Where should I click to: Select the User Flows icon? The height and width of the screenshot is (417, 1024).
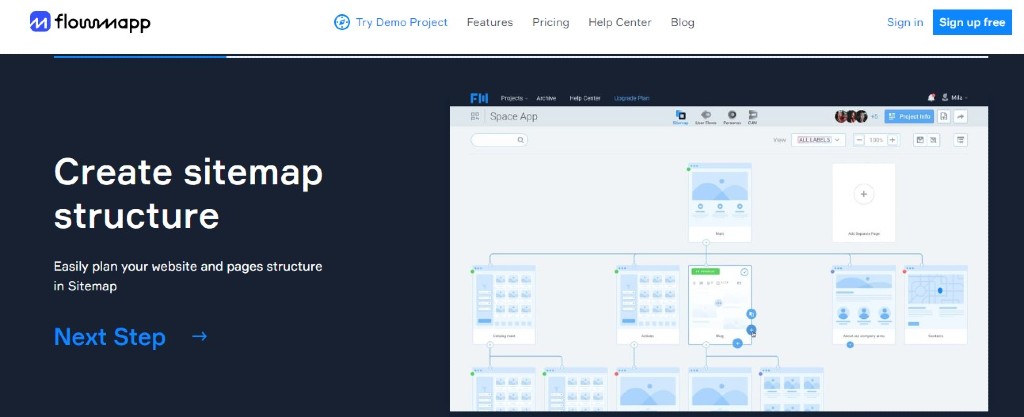pyautogui.click(x=706, y=116)
